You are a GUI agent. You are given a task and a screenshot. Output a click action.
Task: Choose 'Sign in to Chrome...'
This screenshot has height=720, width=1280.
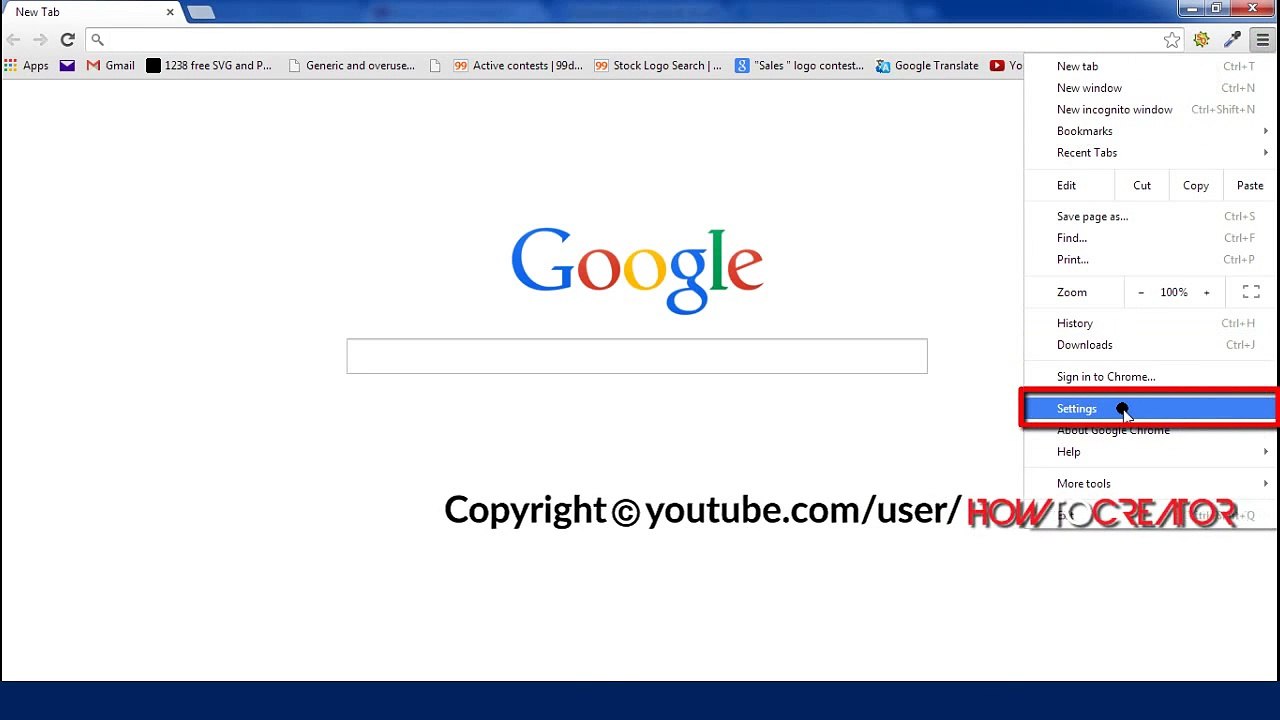click(x=1151, y=377)
